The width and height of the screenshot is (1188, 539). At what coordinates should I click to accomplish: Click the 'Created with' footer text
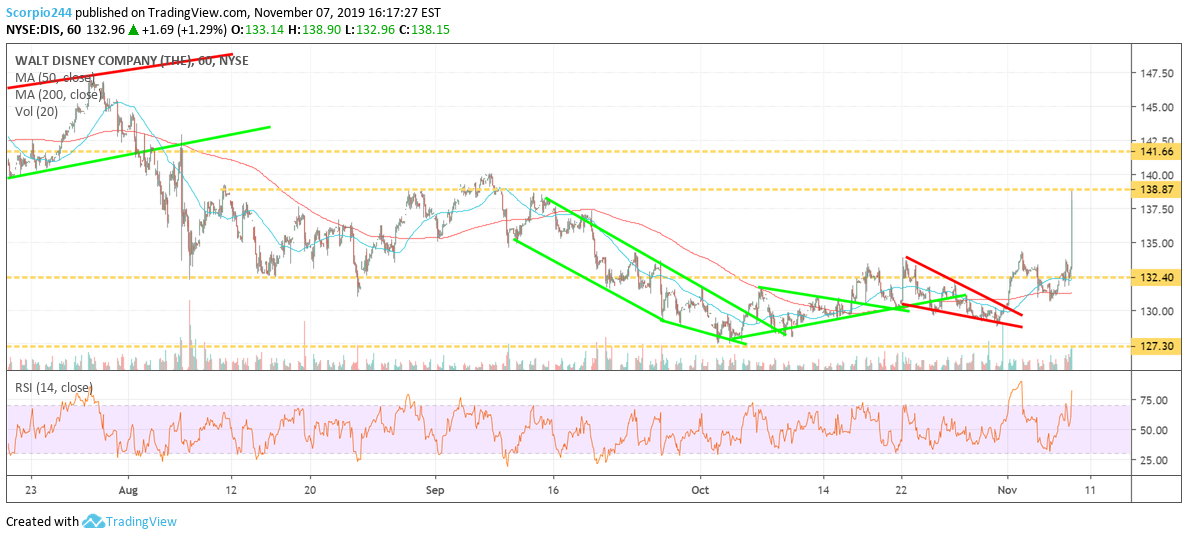click(42, 522)
